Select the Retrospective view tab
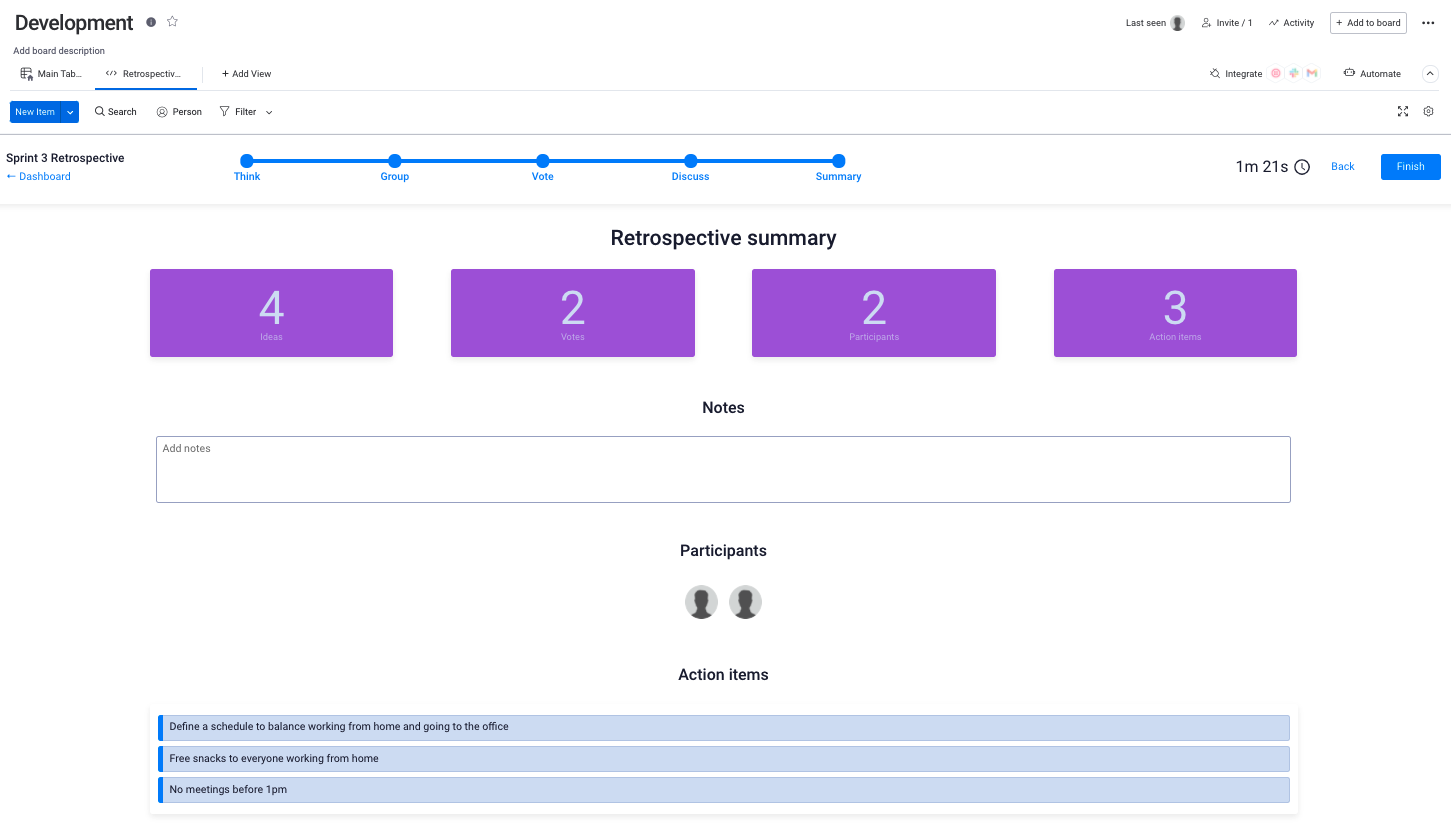This screenshot has width=1451, height=840. click(x=145, y=74)
